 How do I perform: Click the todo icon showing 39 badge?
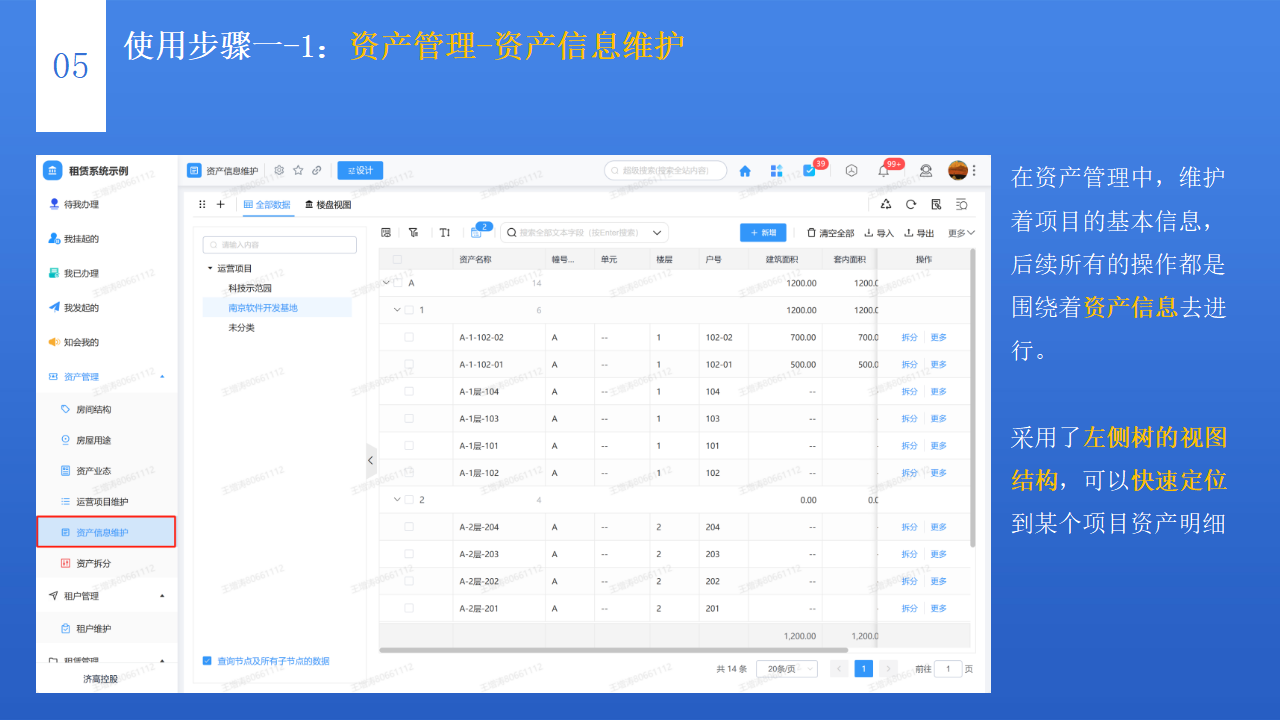[x=809, y=170]
